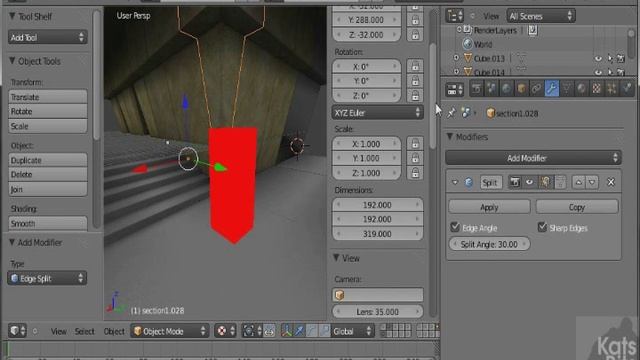The width and height of the screenshot is (640, 360).
Task: Select the translate manipulator arrow icon
Action: coord(299,331)
